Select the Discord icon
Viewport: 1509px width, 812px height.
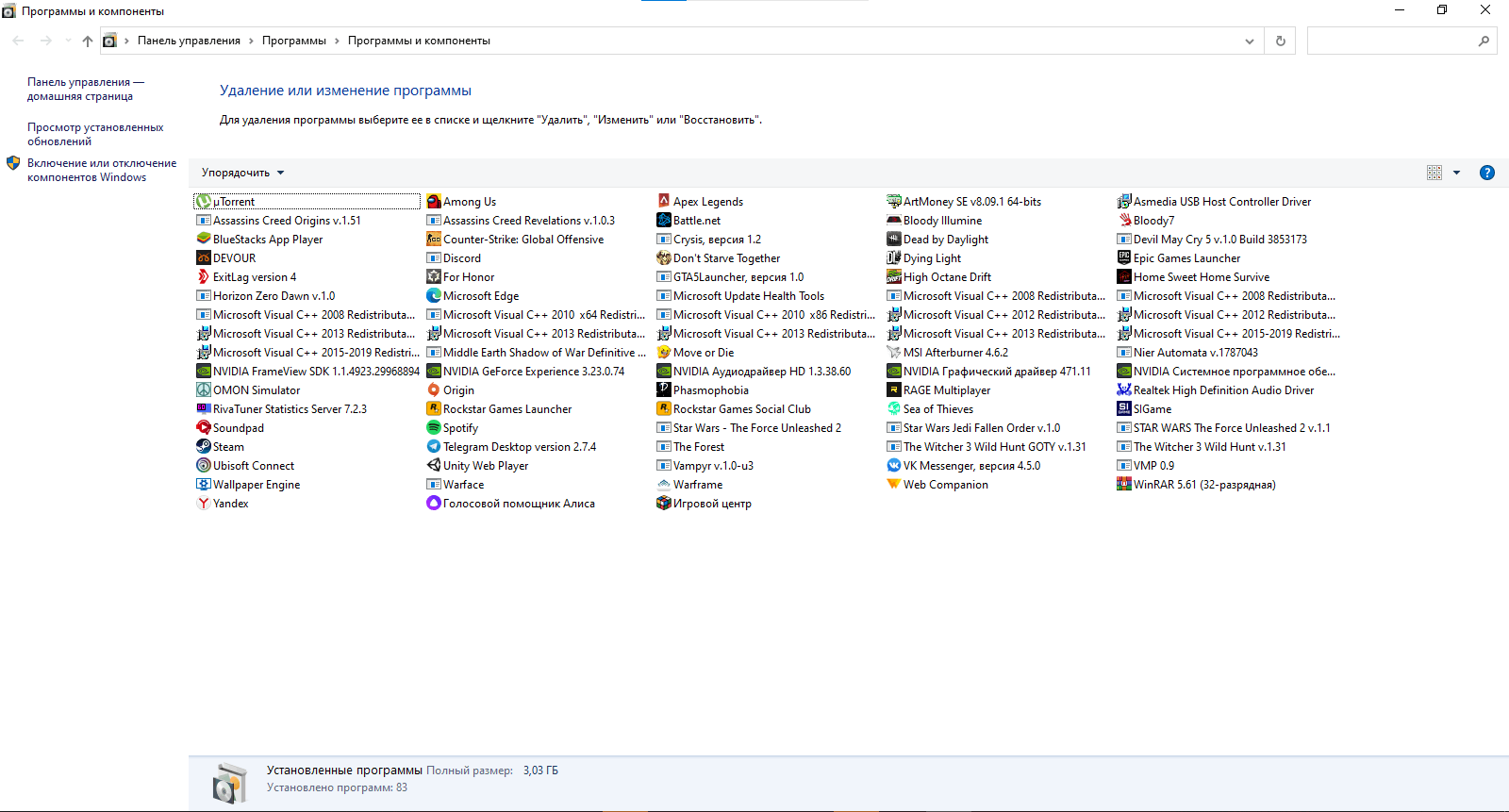434,258
